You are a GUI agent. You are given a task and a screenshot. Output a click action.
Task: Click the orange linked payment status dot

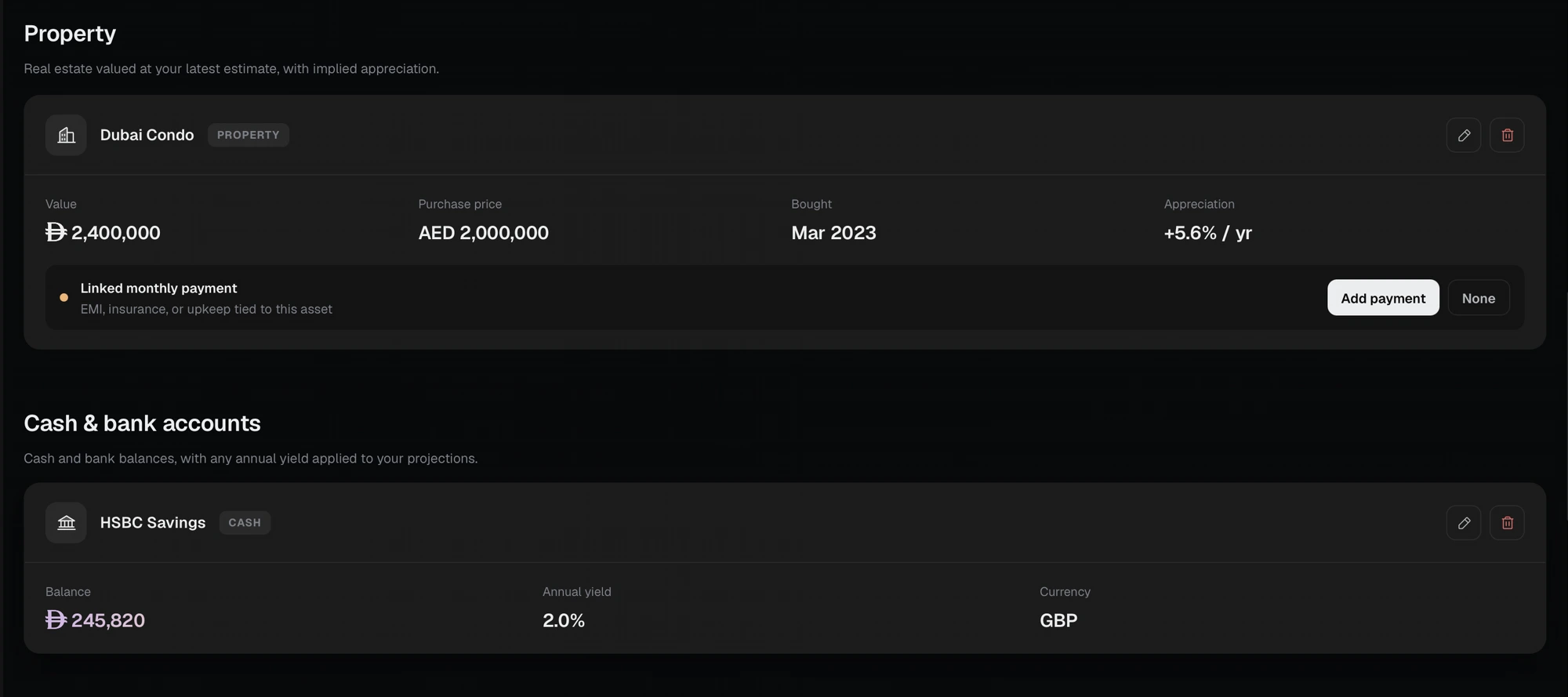click(x=64, y=298)
